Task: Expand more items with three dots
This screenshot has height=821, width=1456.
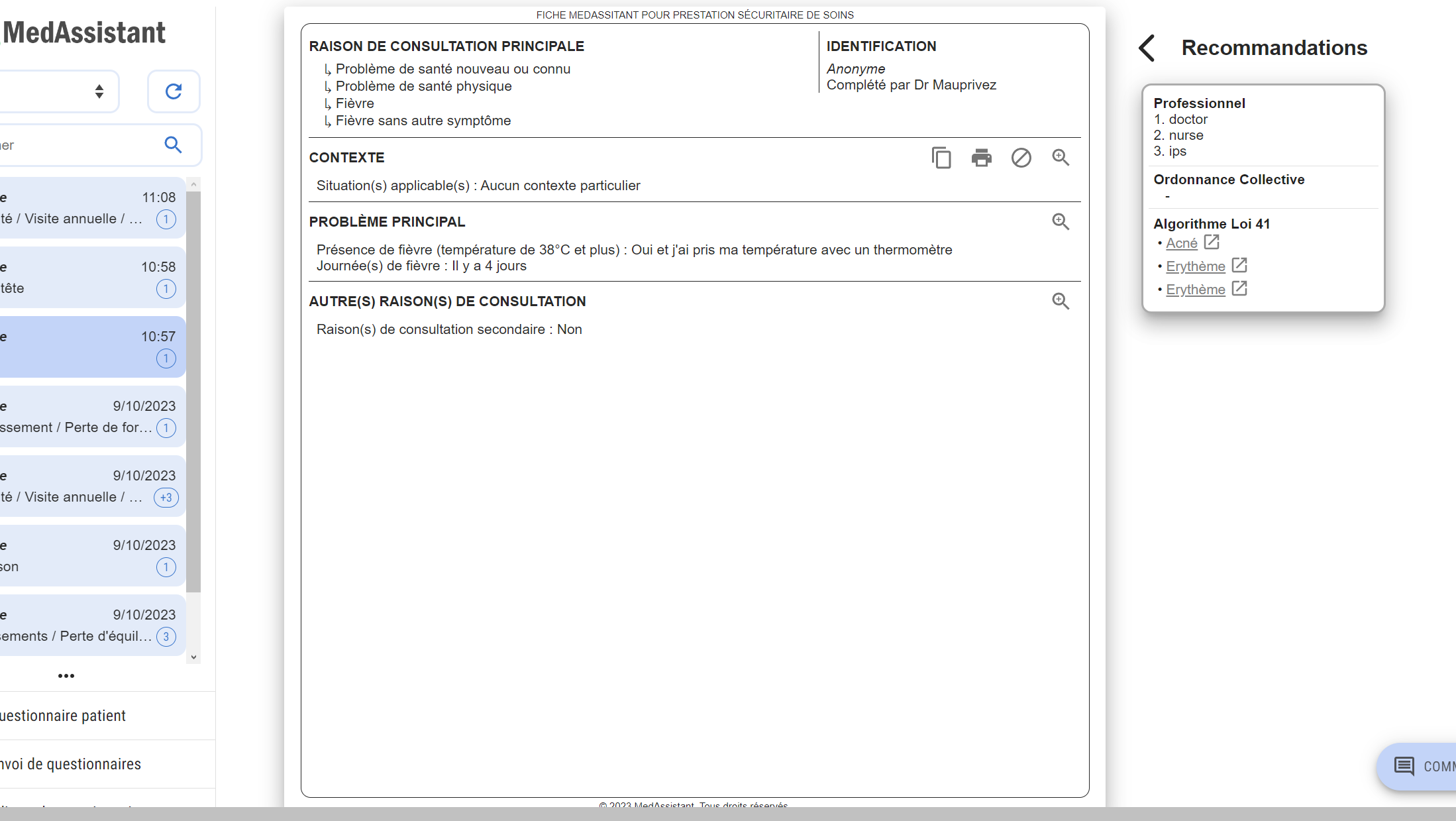Action: [66, 676]
